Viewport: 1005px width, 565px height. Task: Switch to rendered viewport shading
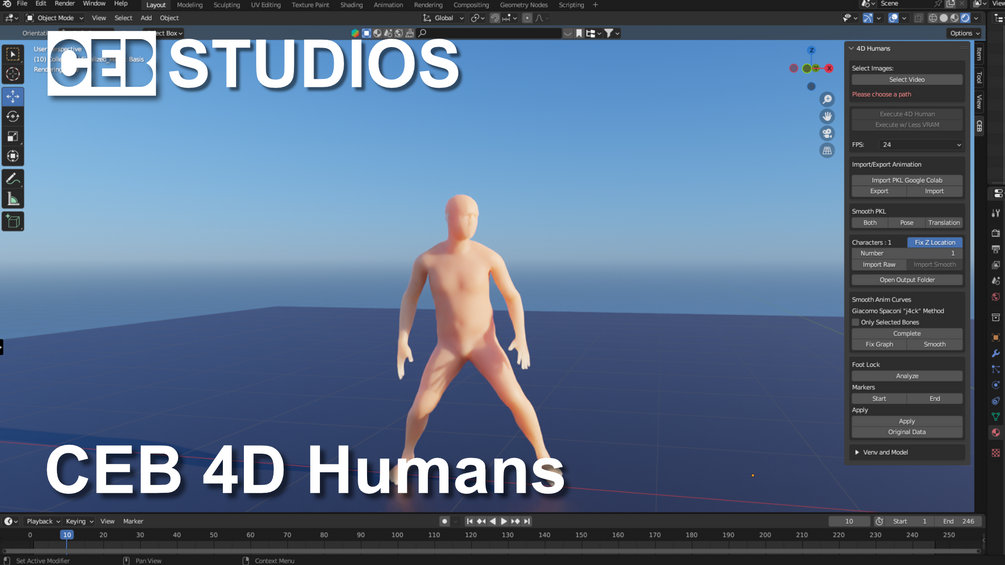click(965, 18)
